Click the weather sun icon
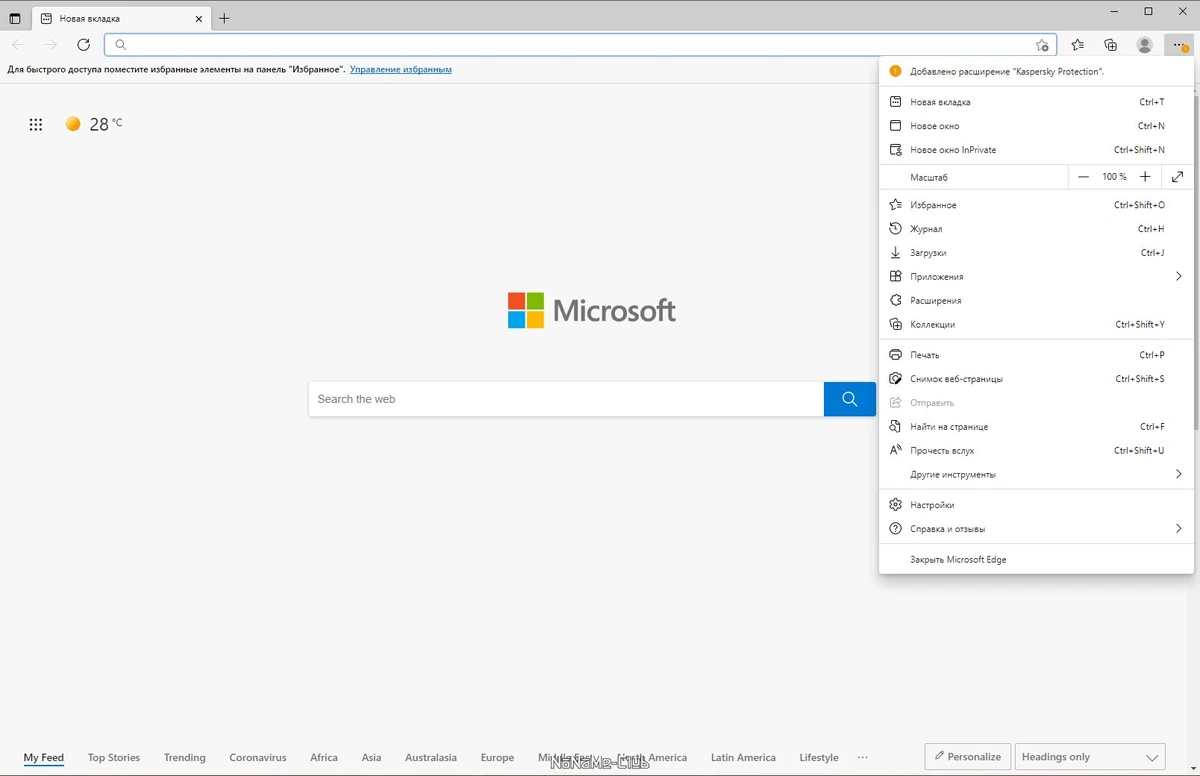This screenshot has height=776, width=1200. pos(73,124)
